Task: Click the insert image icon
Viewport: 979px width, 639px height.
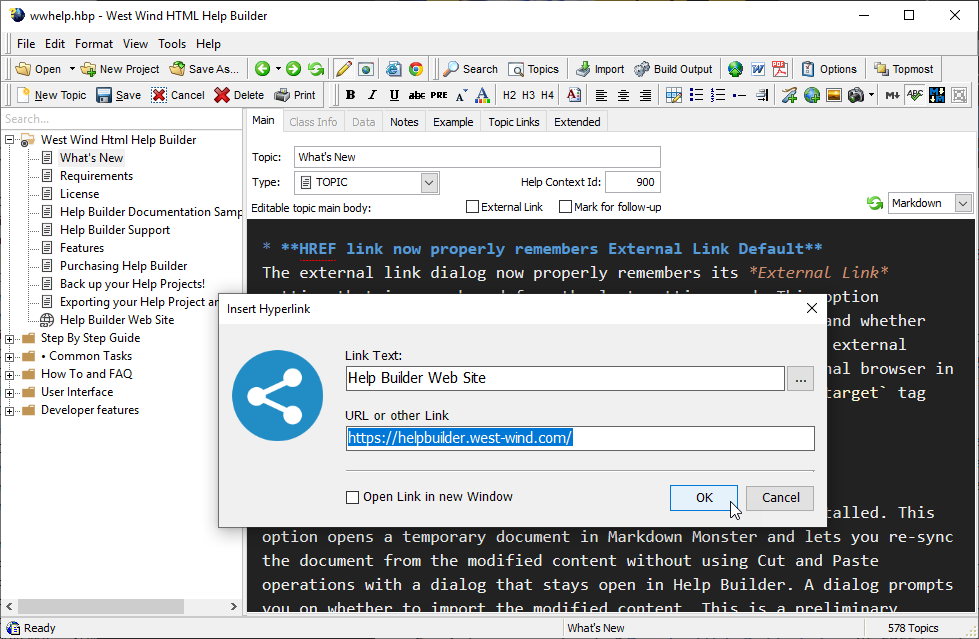Action: click(834, 95)
